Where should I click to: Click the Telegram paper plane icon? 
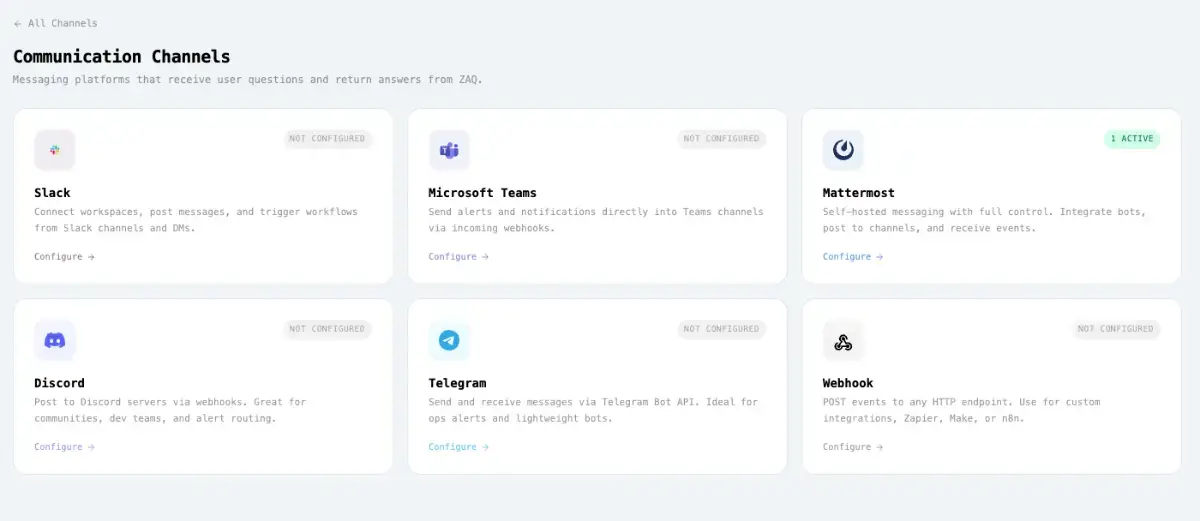click(449, 340)
